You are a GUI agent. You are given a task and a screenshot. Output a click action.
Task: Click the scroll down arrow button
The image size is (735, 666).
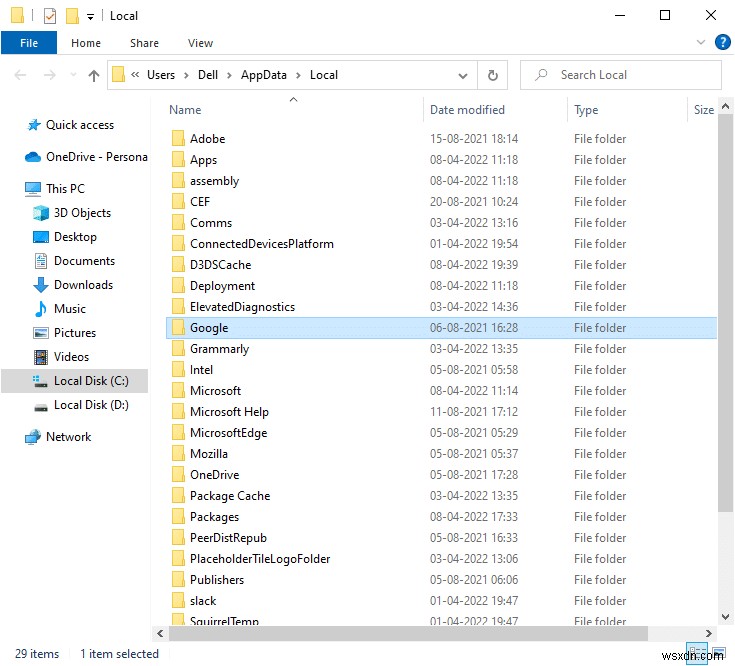point(725,617)
